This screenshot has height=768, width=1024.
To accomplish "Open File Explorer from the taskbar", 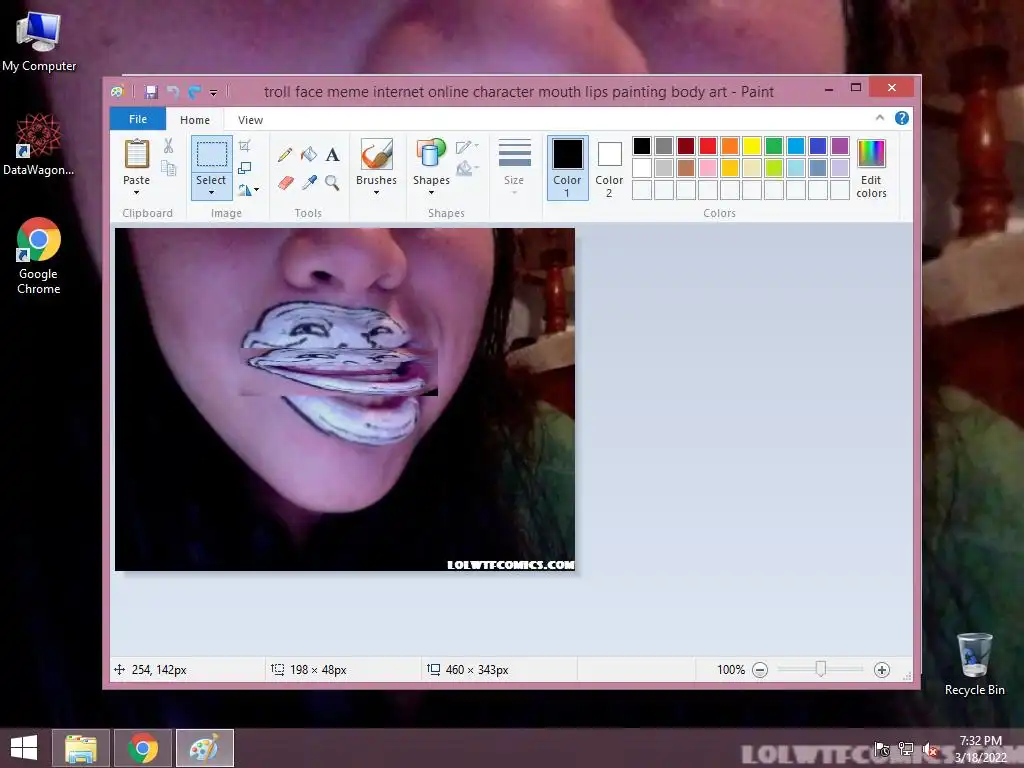I will click(x=81, y=748).
